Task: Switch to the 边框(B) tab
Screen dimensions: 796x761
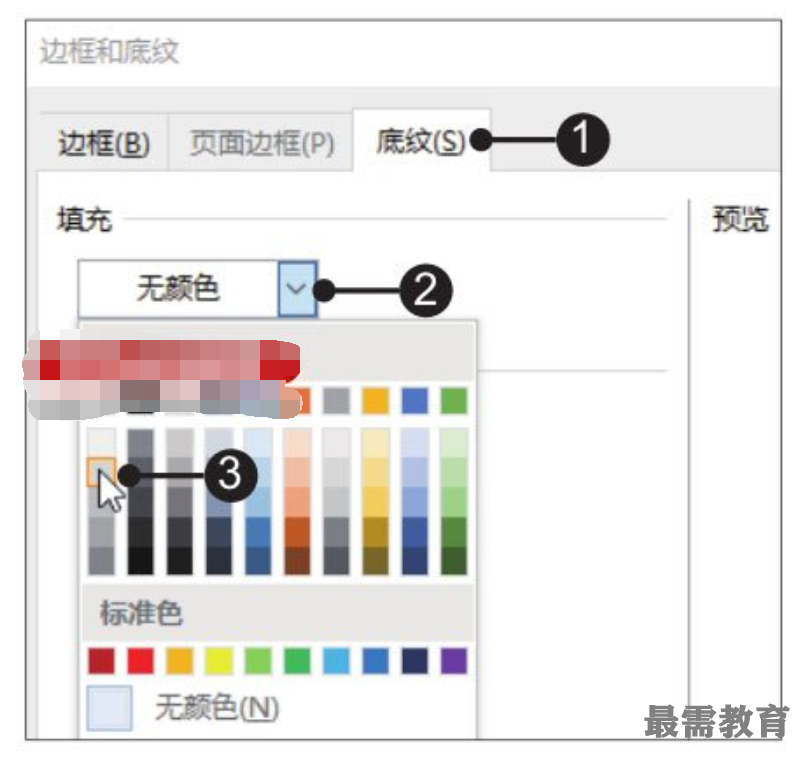Action: (104, 143)
